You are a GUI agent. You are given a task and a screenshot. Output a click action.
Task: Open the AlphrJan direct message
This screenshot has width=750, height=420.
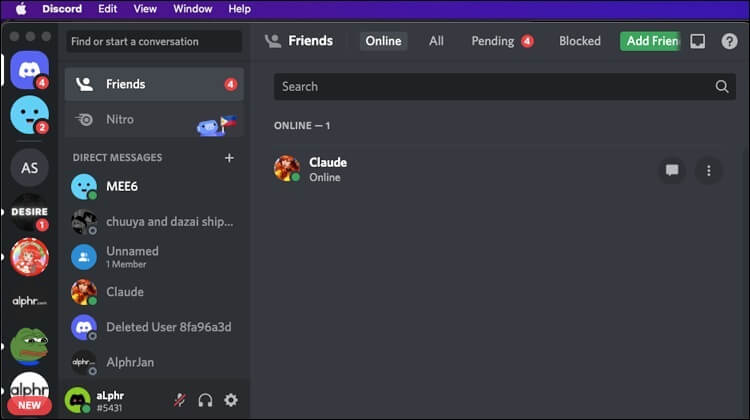pyautogui.click(x=154, y=362)
